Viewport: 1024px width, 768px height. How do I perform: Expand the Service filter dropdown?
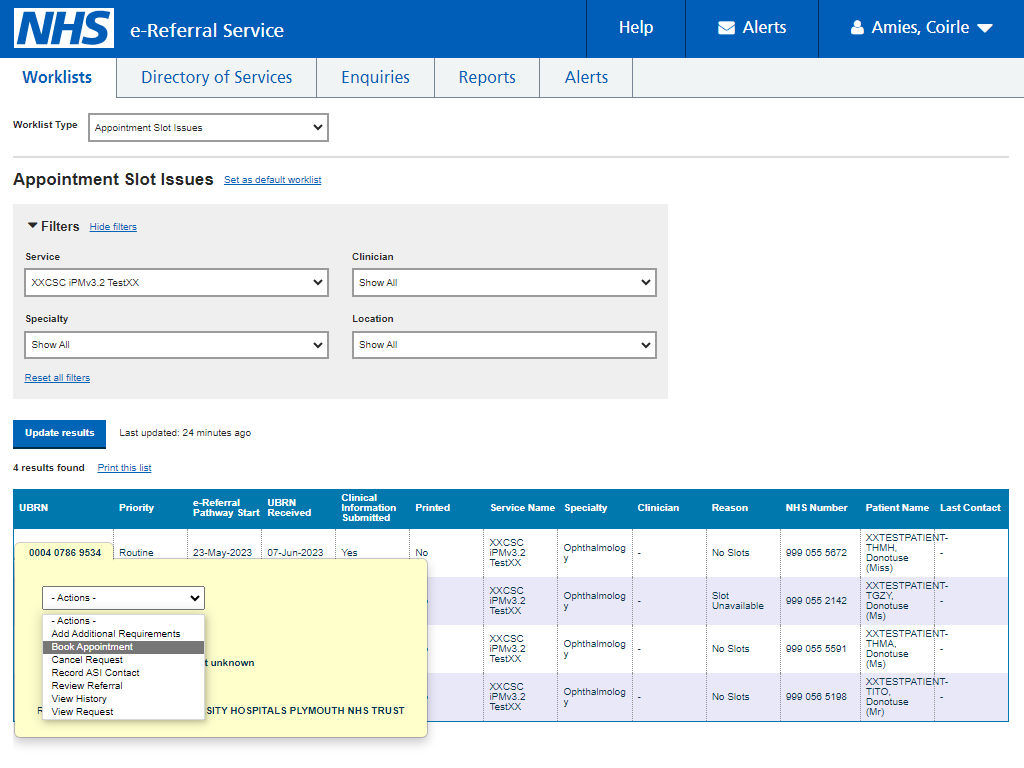pyautogui.click(x=176, y=283)
